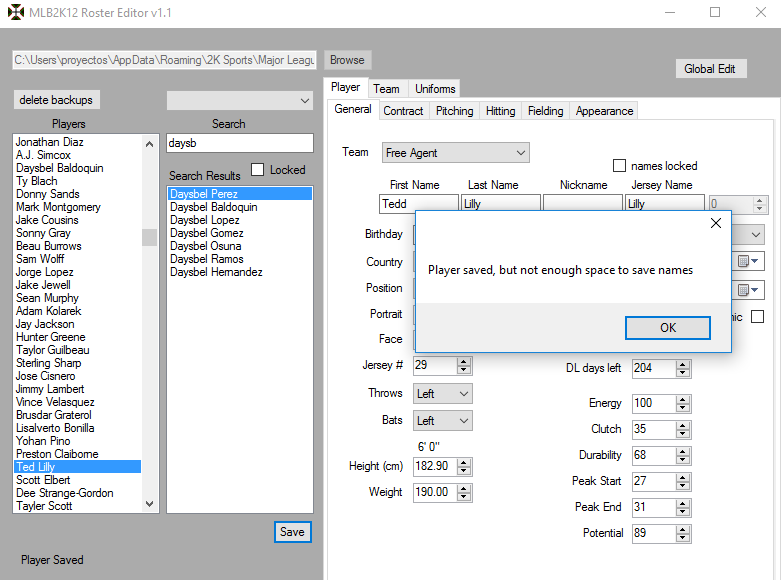Decrease the Jersey # value

(x=464, y=370)
